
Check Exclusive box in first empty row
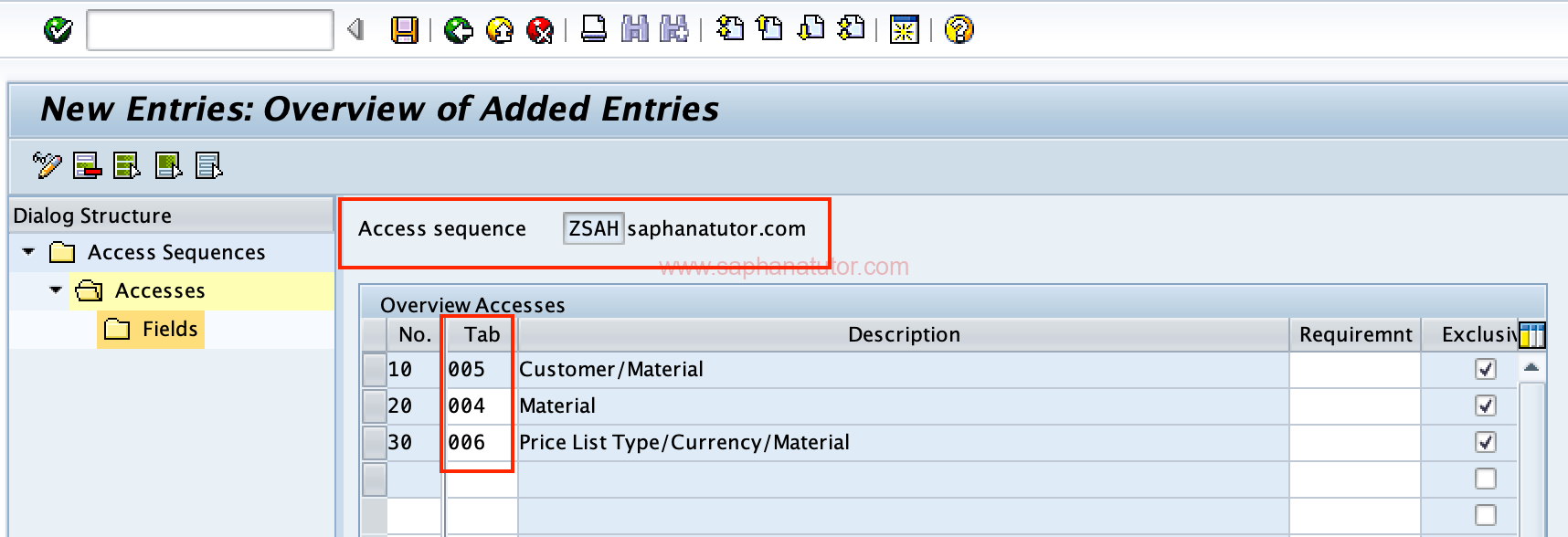[x=1486, y=479]
